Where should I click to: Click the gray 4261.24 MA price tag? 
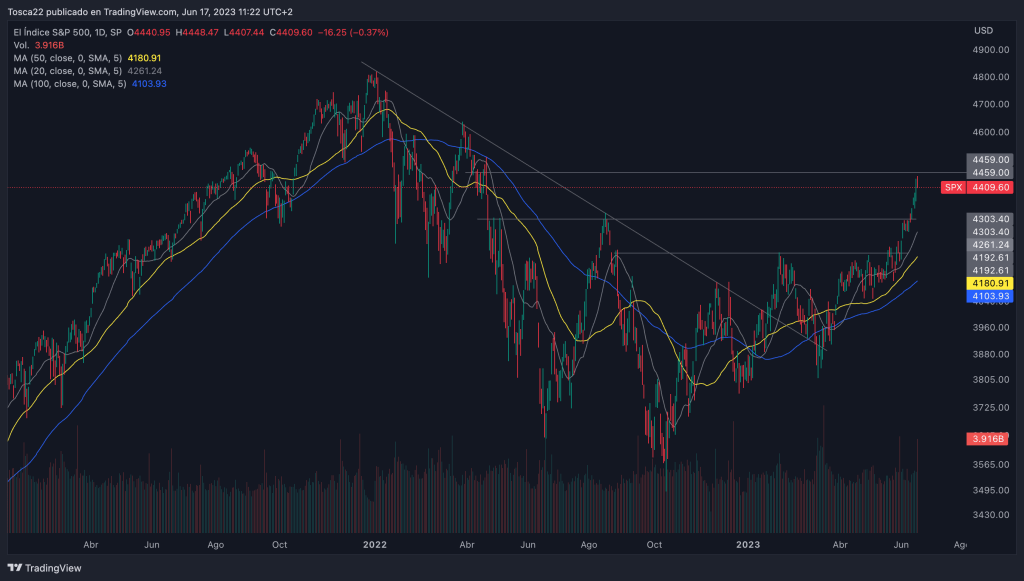pos(991,245)
